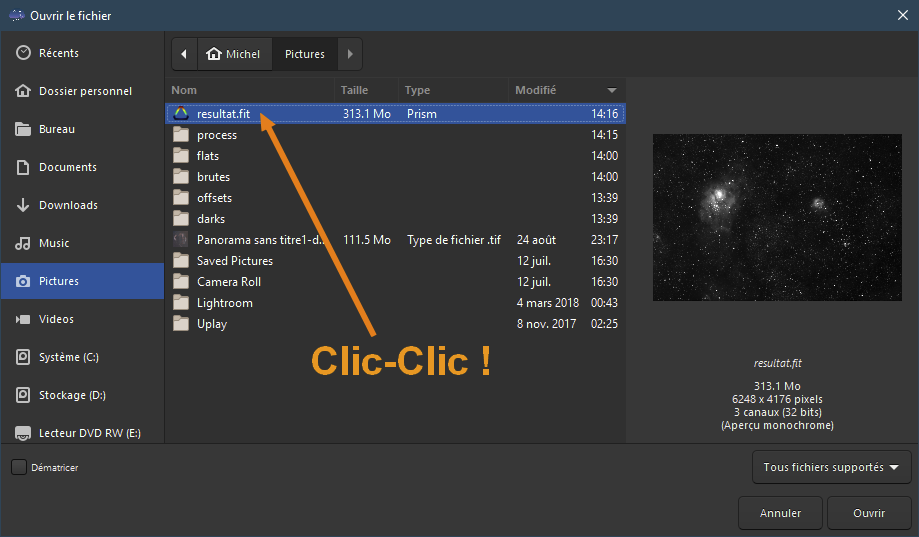This screenshot has width=919, height=537.
Task: Sort files by the Taille column
Action: (x=366, y=90)
